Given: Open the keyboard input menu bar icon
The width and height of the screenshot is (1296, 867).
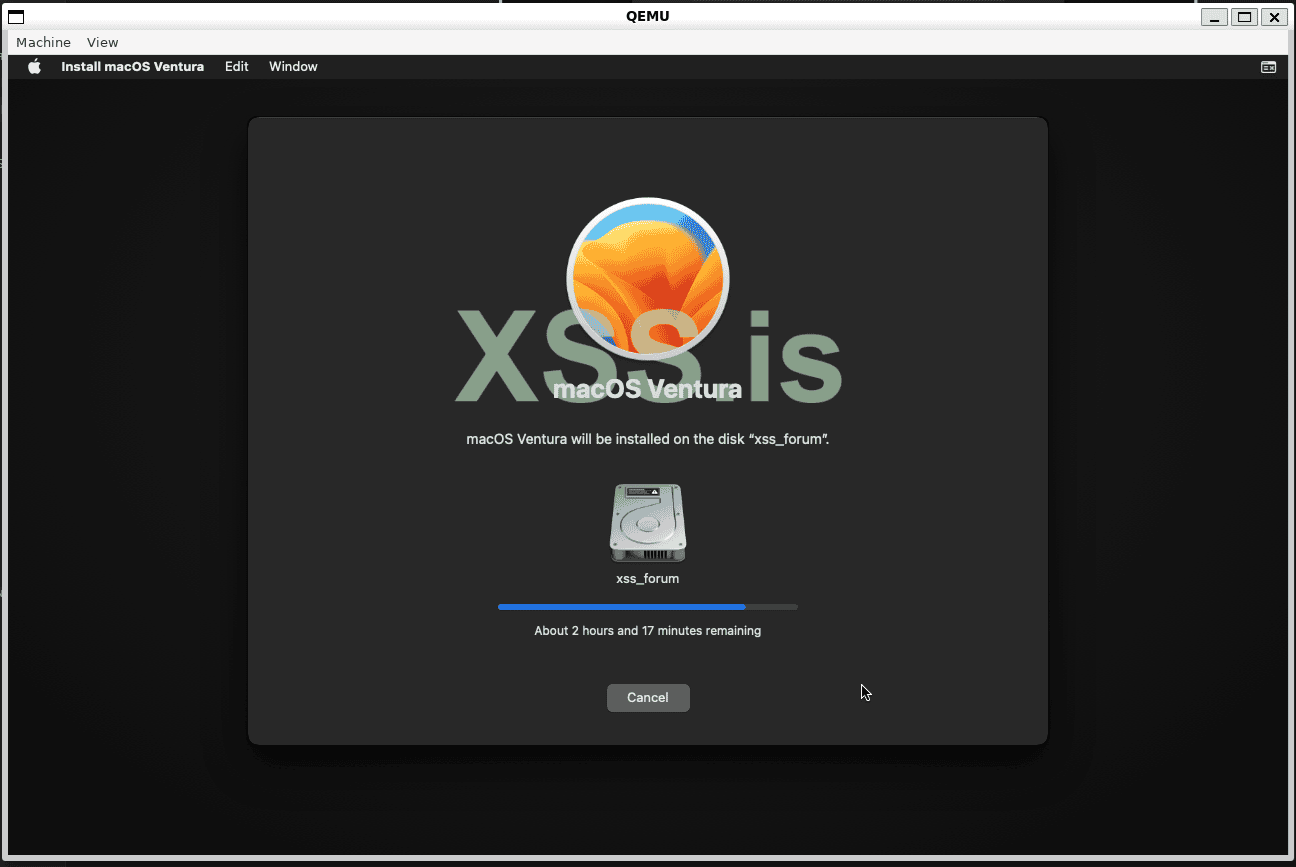Looking at the screenshot, I should coord(1268,67).
